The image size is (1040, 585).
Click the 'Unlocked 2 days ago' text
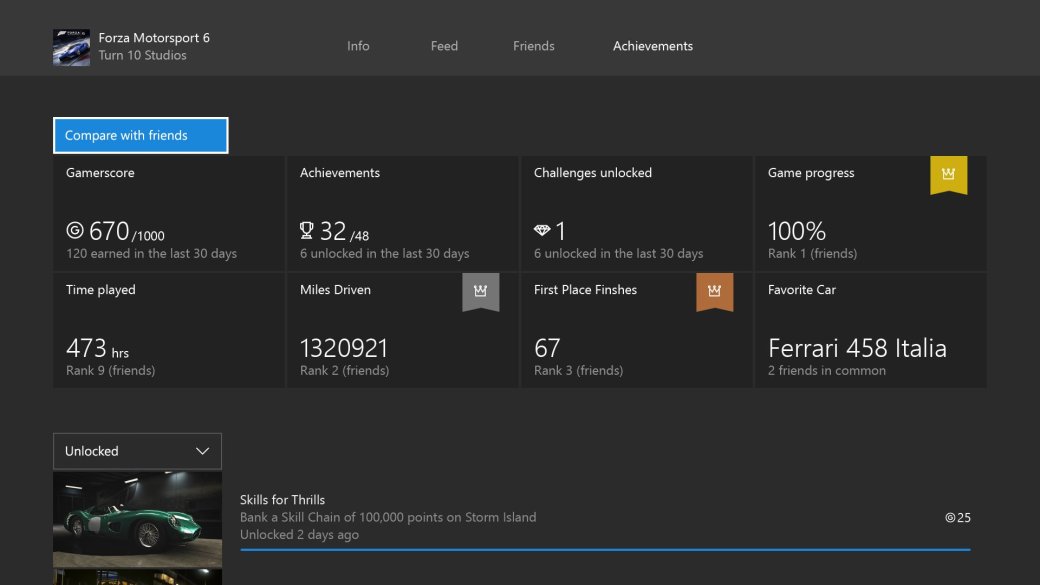(299, 535)
